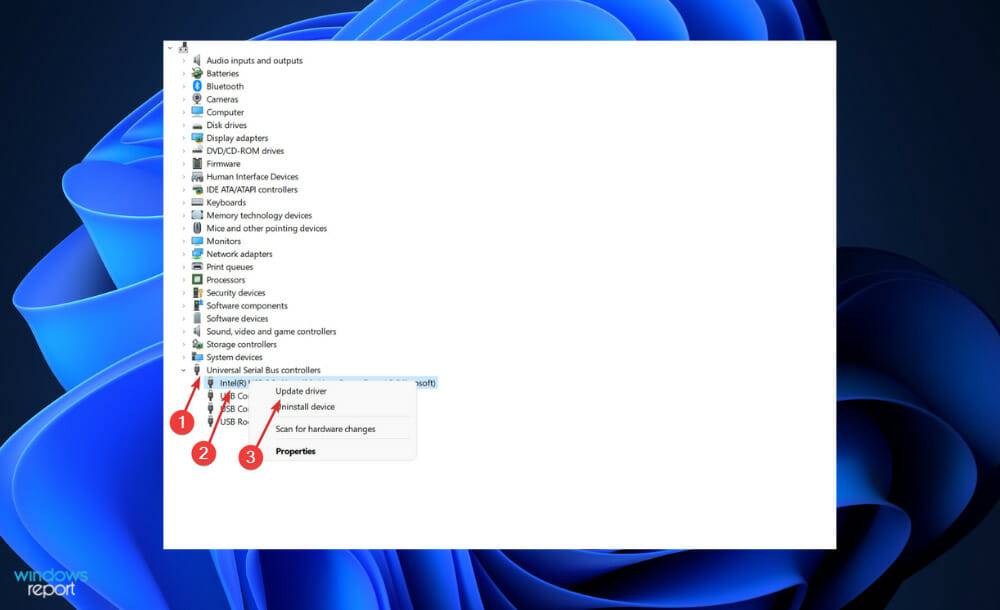Choose Uninstall device from context menu
The height and width of the screenshot is (610, 1000).
click(x=307, y=406)
